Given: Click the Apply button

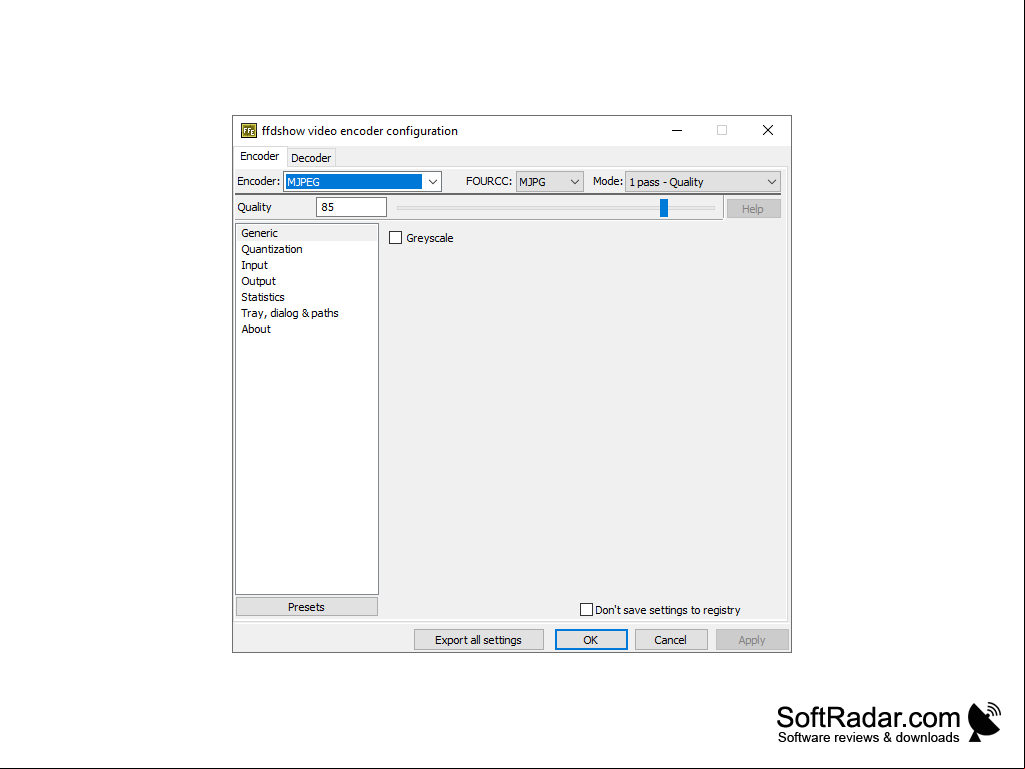Looking at the screenshot, I should (752, 640).
